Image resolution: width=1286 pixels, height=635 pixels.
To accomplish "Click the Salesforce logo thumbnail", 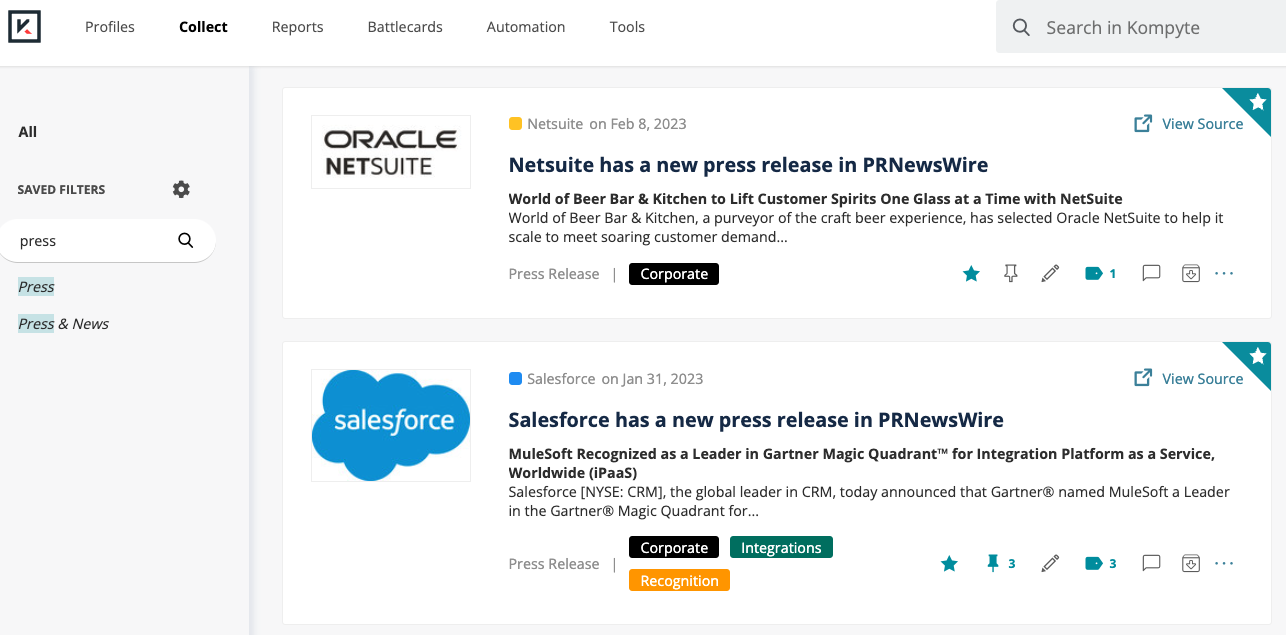I will [x=391, y=425].
